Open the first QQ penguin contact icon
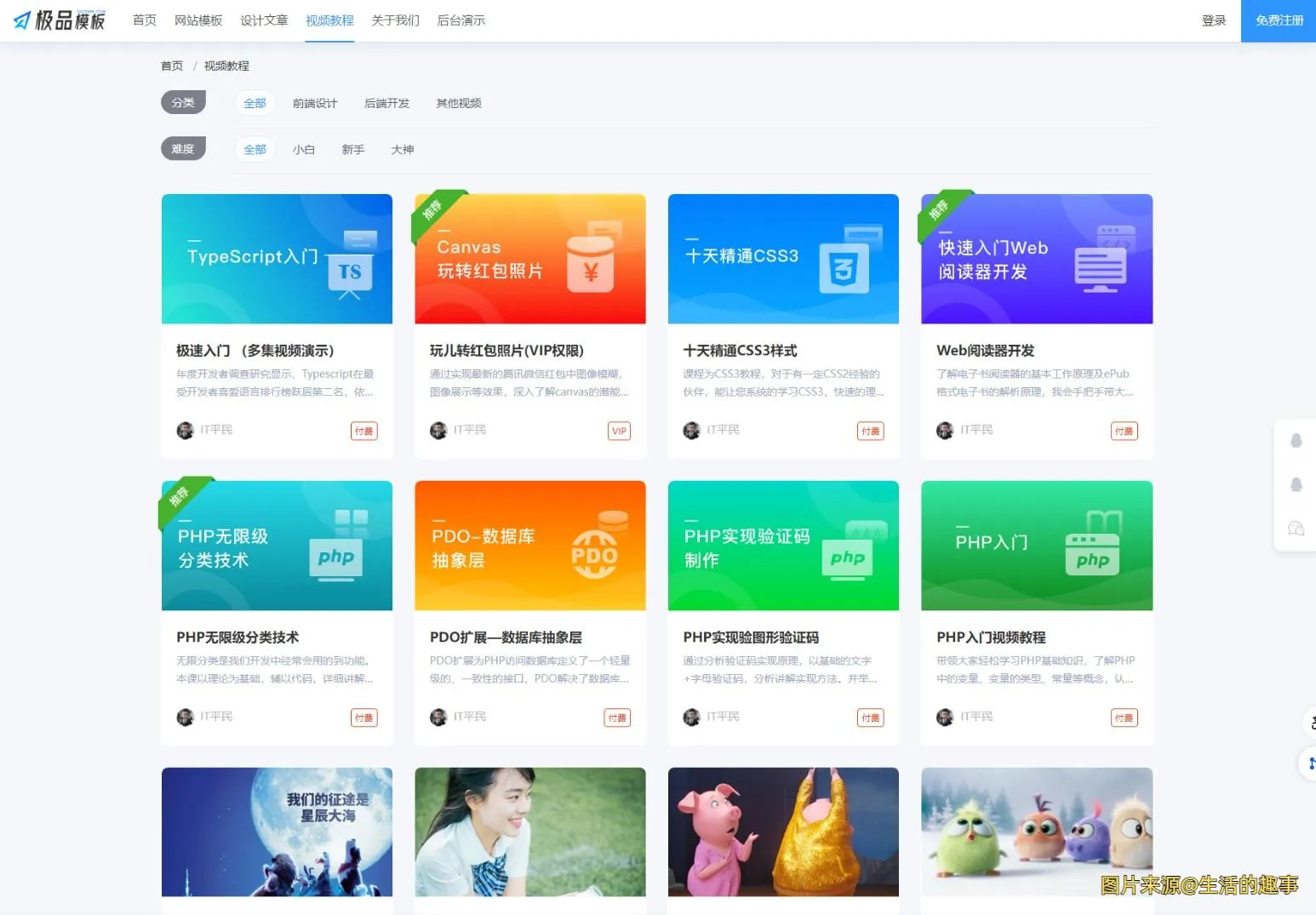The width and height of the screenshot is (1316, 915). 1296,440
